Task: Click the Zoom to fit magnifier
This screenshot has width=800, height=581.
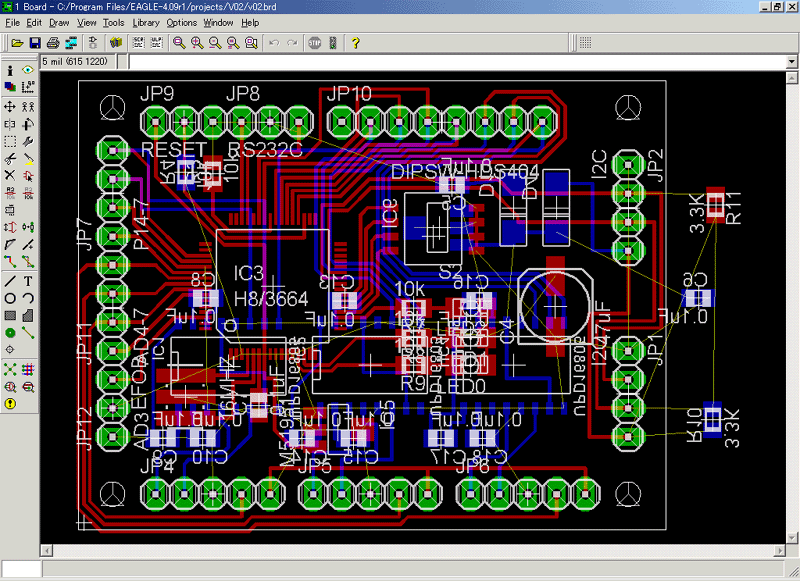Action: pyautogui.click(x=179, y=43)
